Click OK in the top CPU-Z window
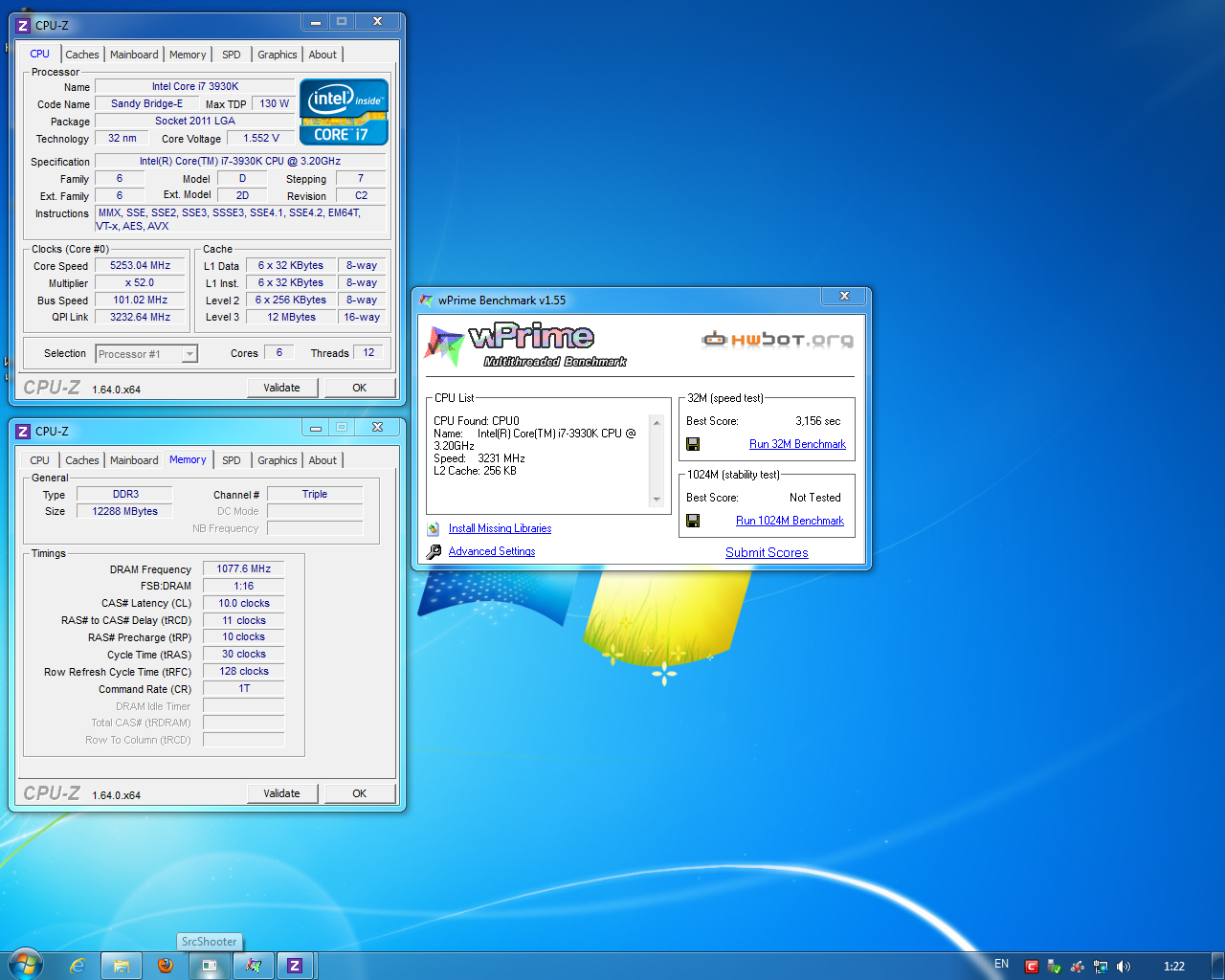Screen dimensions: 1225x980 pyautogui.click(x=360, y=388)
